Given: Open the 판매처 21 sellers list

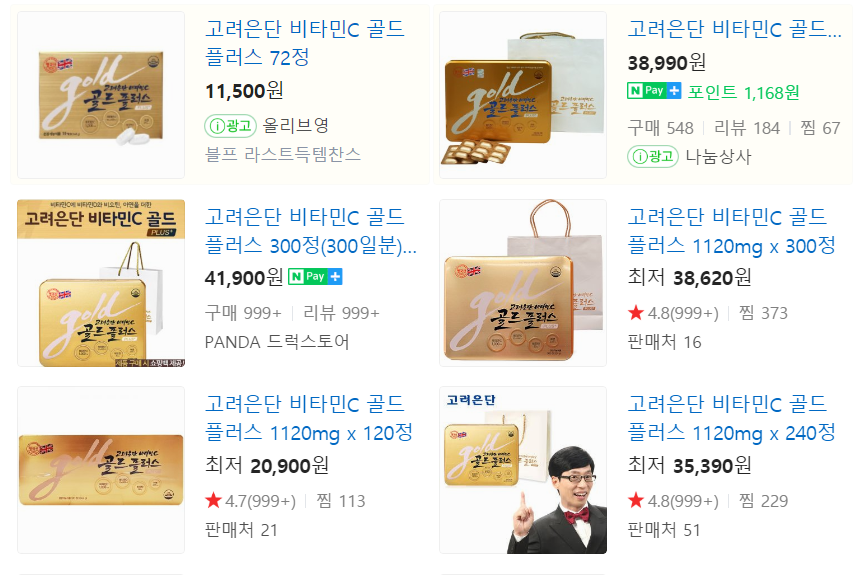Looking at the screenshot, I should tap(241, 530).
